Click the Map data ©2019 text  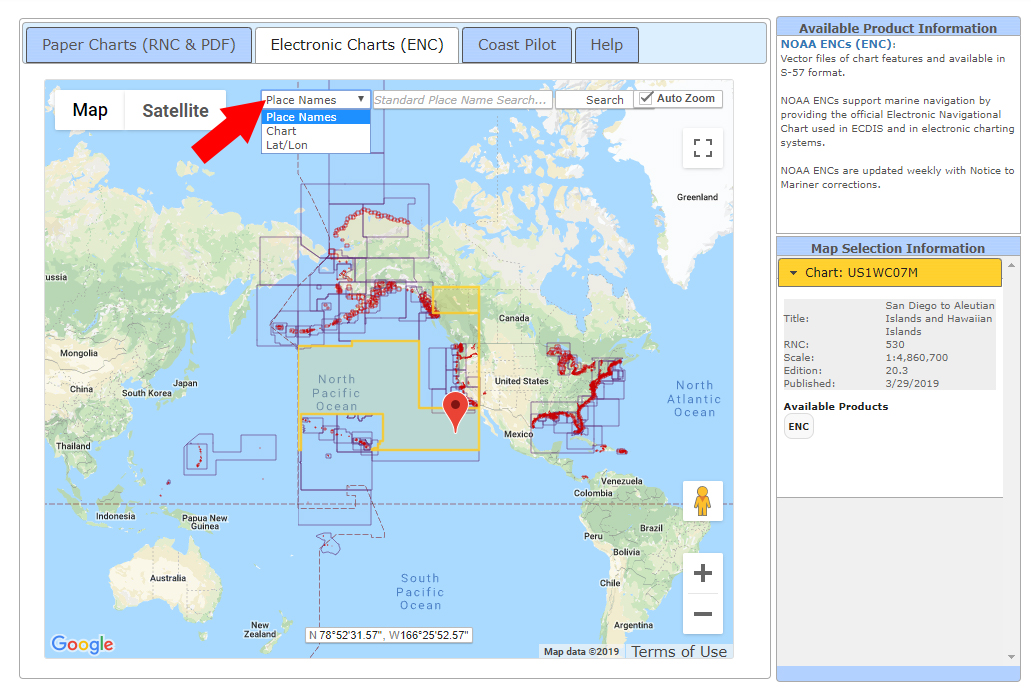tap(581, 652)
